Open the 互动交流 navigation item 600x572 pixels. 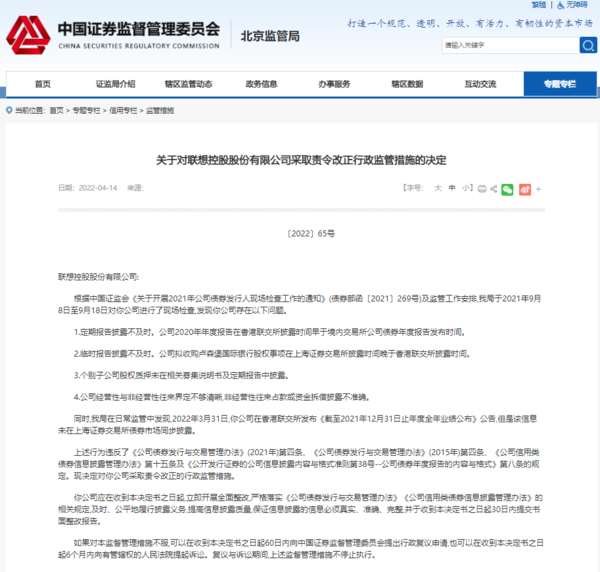[479, 84]
